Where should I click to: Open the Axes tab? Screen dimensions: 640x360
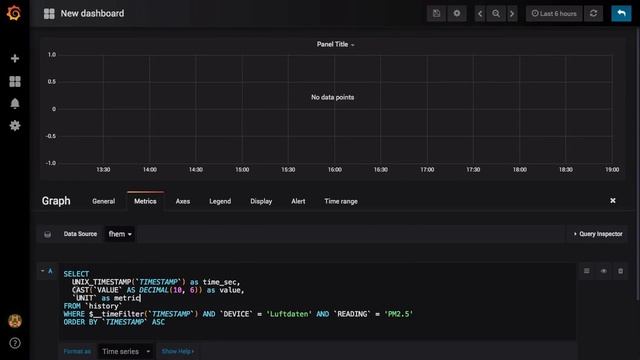[x=183, y=201]
